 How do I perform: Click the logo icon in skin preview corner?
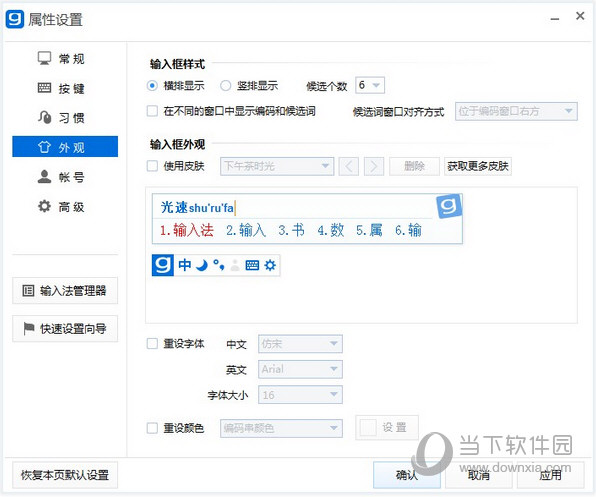[449, 206]
